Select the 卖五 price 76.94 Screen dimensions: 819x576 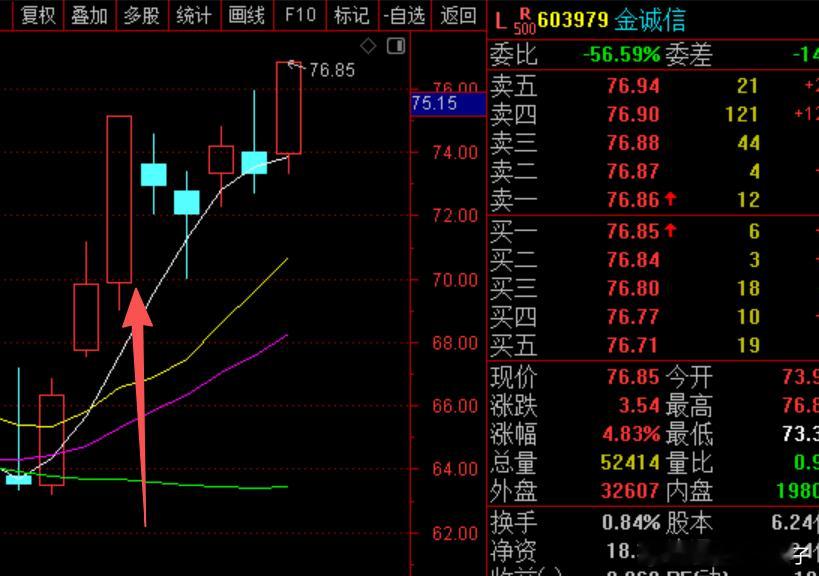[x=633, y=86]
